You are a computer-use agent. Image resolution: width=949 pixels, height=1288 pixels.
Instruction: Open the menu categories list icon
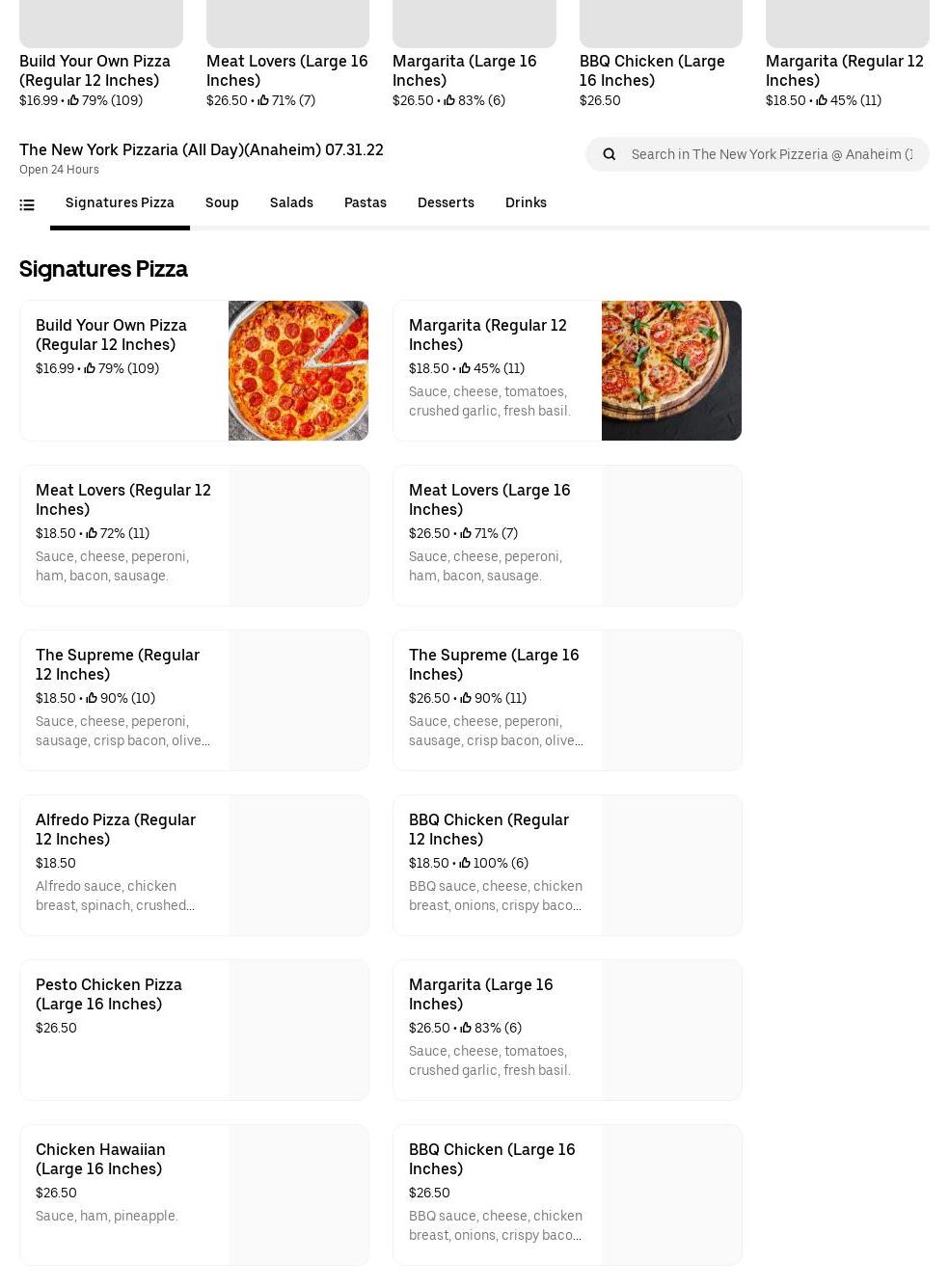pyautogui.click(x=27, y=204)
